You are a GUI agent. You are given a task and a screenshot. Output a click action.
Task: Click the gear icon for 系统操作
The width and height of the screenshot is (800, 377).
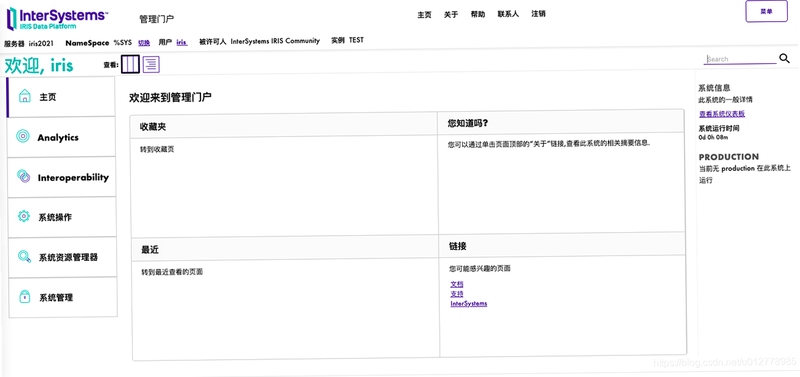pyautogui.click(x=24, y=216)
